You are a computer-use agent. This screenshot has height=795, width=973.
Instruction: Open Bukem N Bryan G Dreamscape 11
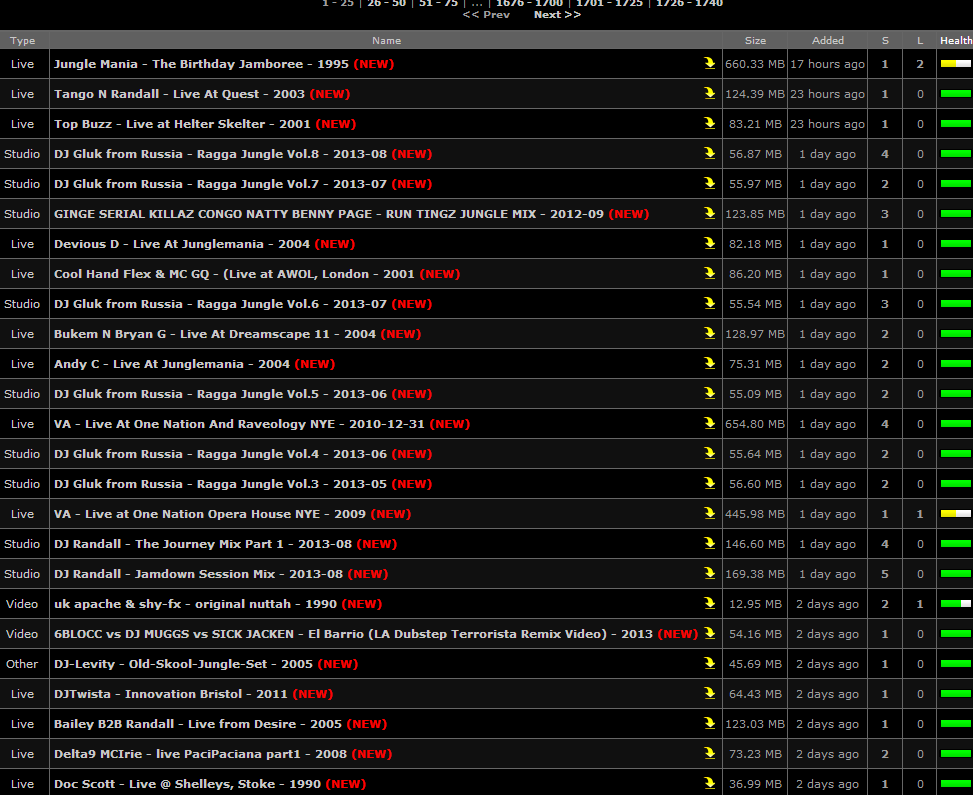point(215,334)
